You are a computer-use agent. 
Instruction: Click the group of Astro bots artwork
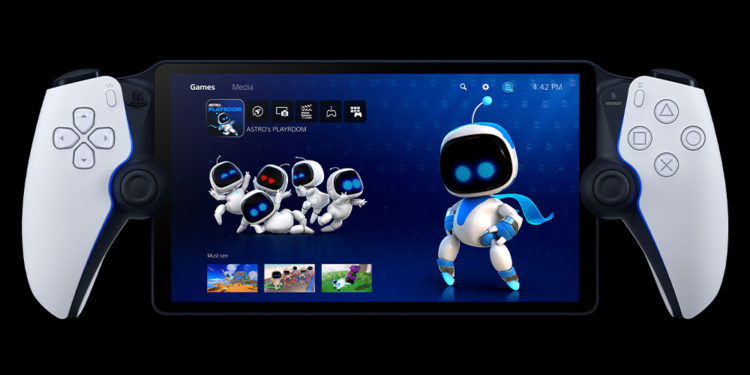(x=287, y=195)
